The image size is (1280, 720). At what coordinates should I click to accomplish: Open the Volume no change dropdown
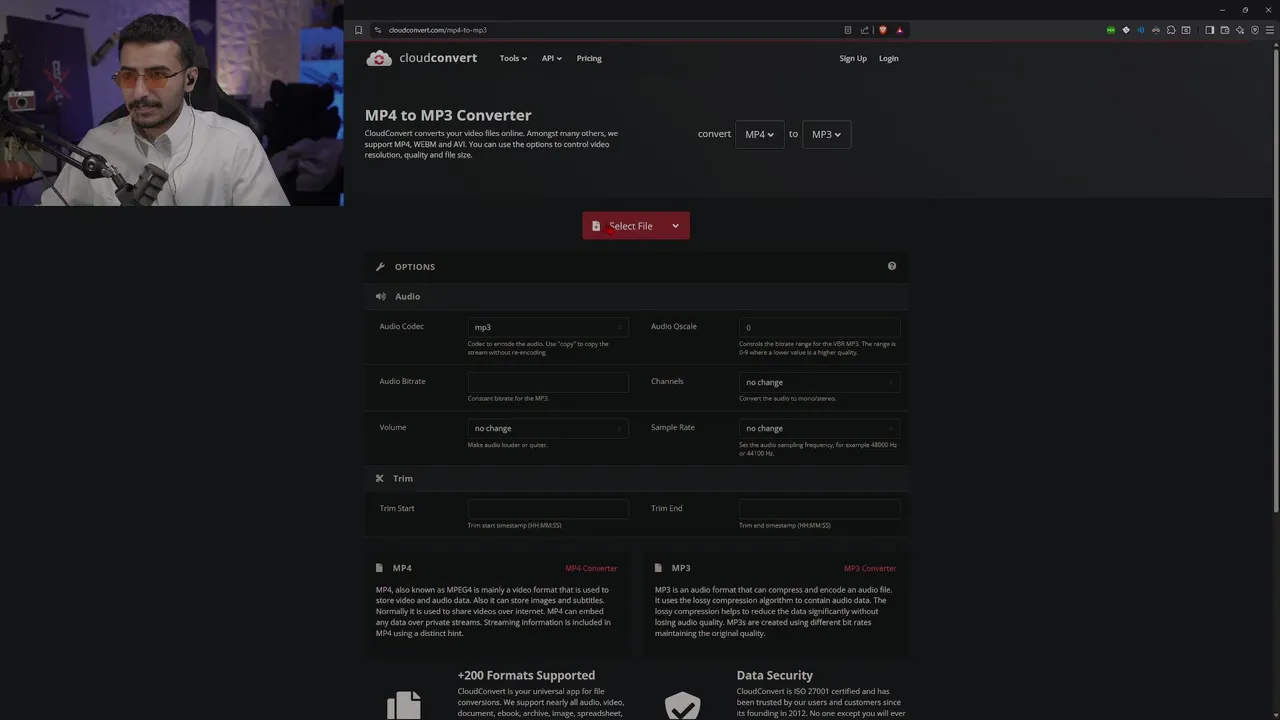point(548,428)
